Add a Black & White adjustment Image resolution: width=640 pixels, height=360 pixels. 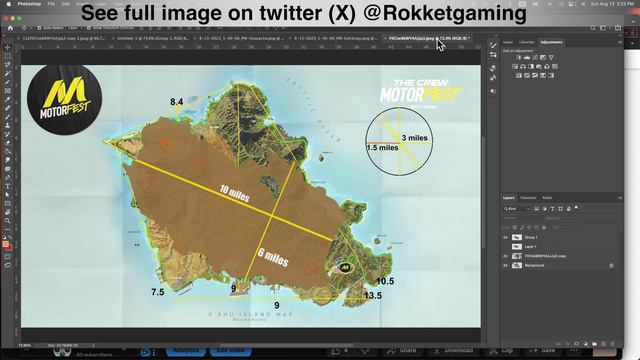click(531, 67)
